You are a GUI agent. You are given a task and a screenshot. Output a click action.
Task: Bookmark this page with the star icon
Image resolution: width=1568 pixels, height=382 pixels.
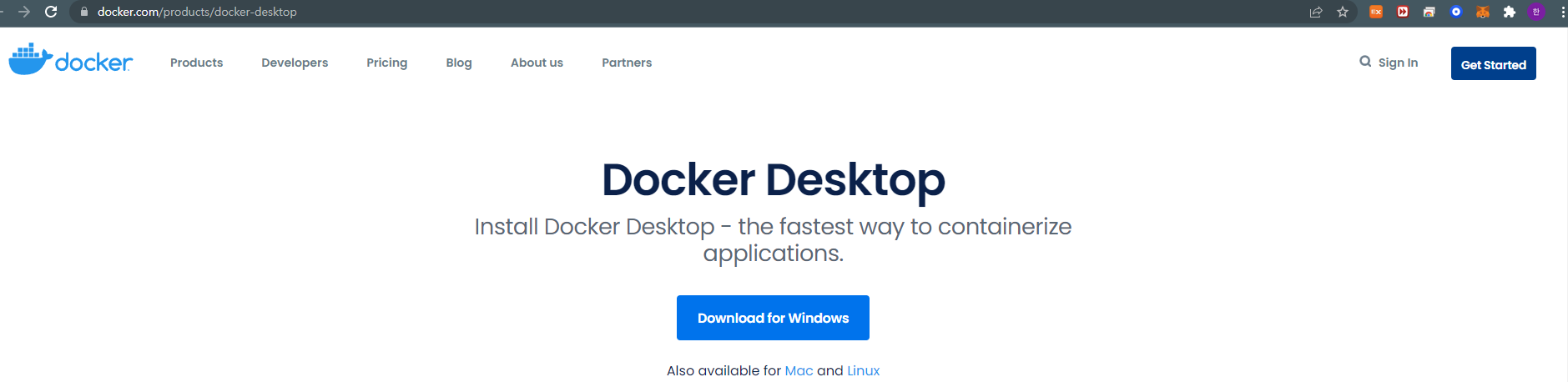[1343, 12]
